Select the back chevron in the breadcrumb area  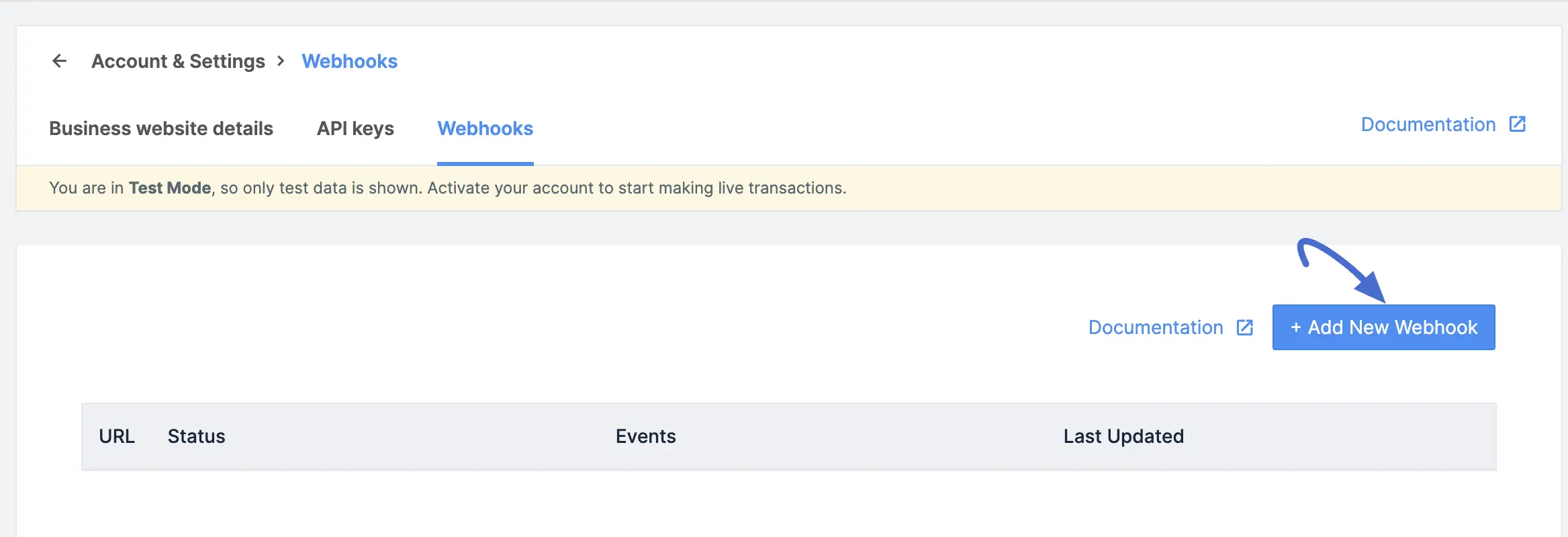[60, 60]
